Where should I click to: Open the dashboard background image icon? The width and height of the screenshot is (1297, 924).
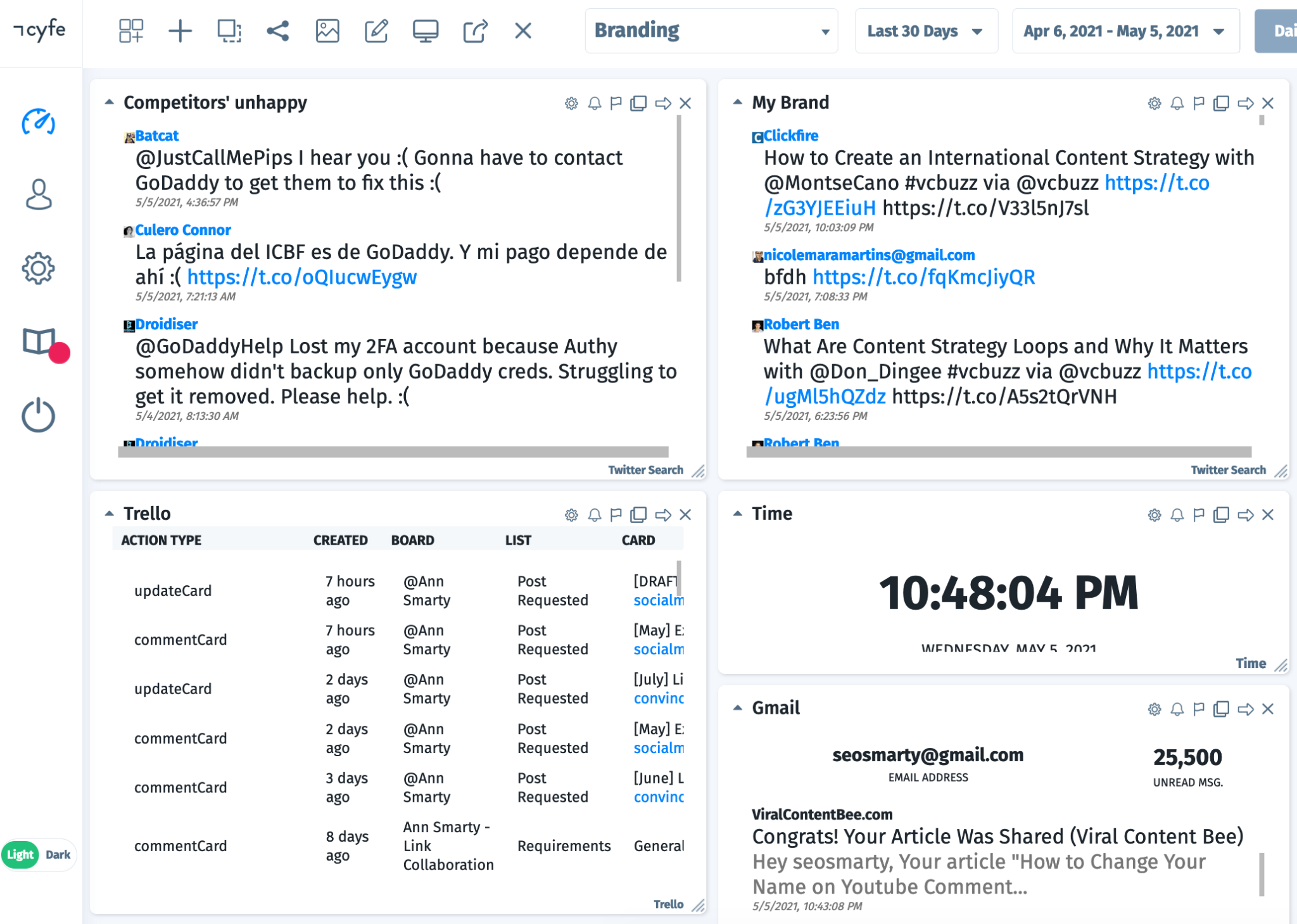[x=327, y=30]
